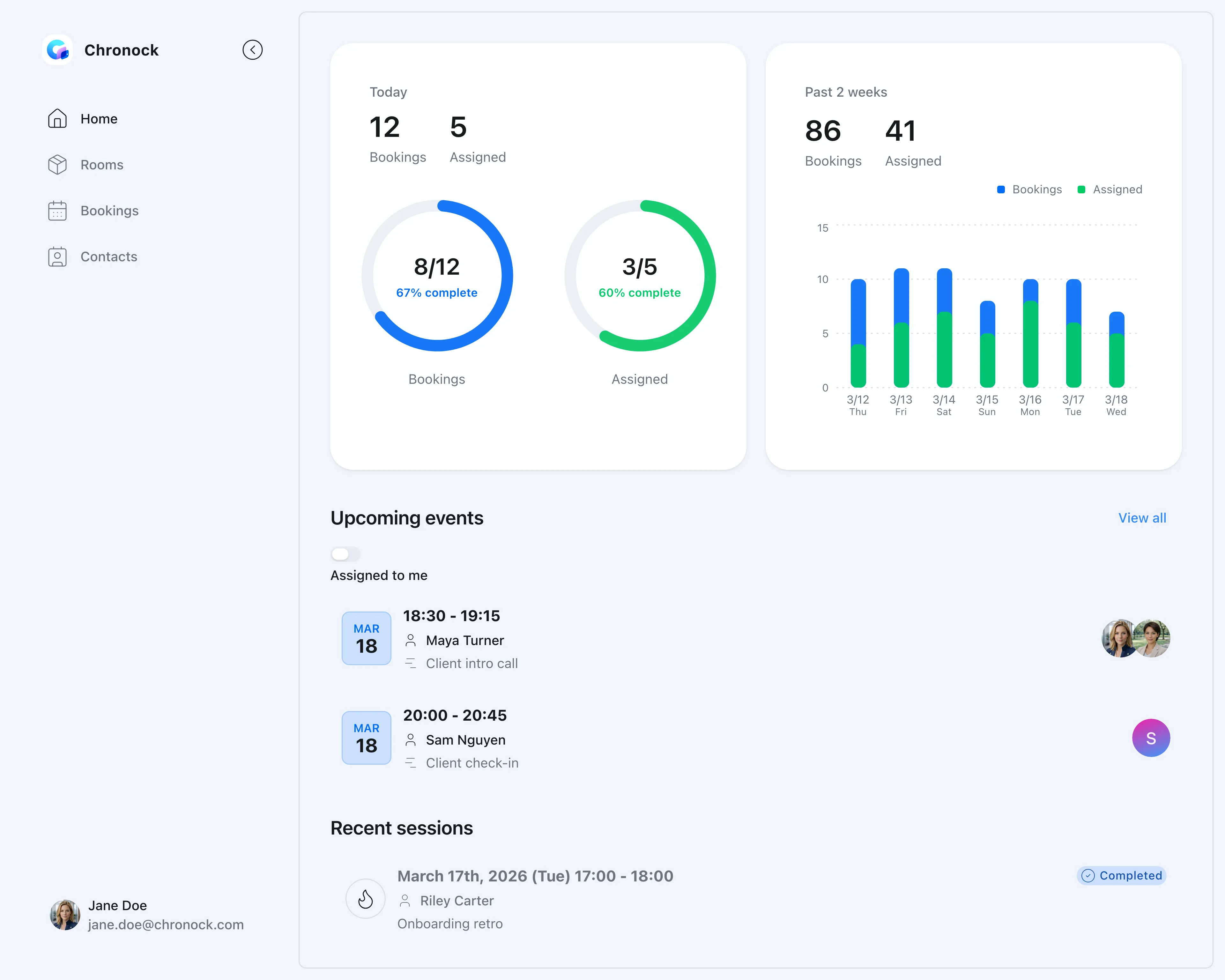This screenshot has width=1225, height=980.
Task: Click the 86 Bookings statistic
Action: (833, 143)
